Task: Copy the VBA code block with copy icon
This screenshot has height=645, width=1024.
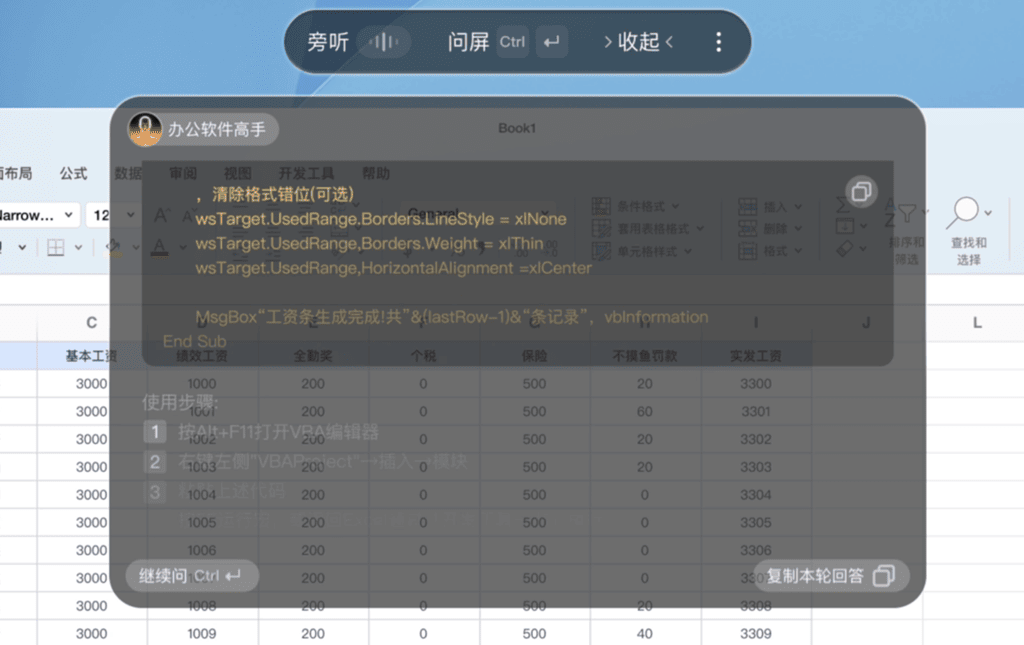Action: [859, 191]
